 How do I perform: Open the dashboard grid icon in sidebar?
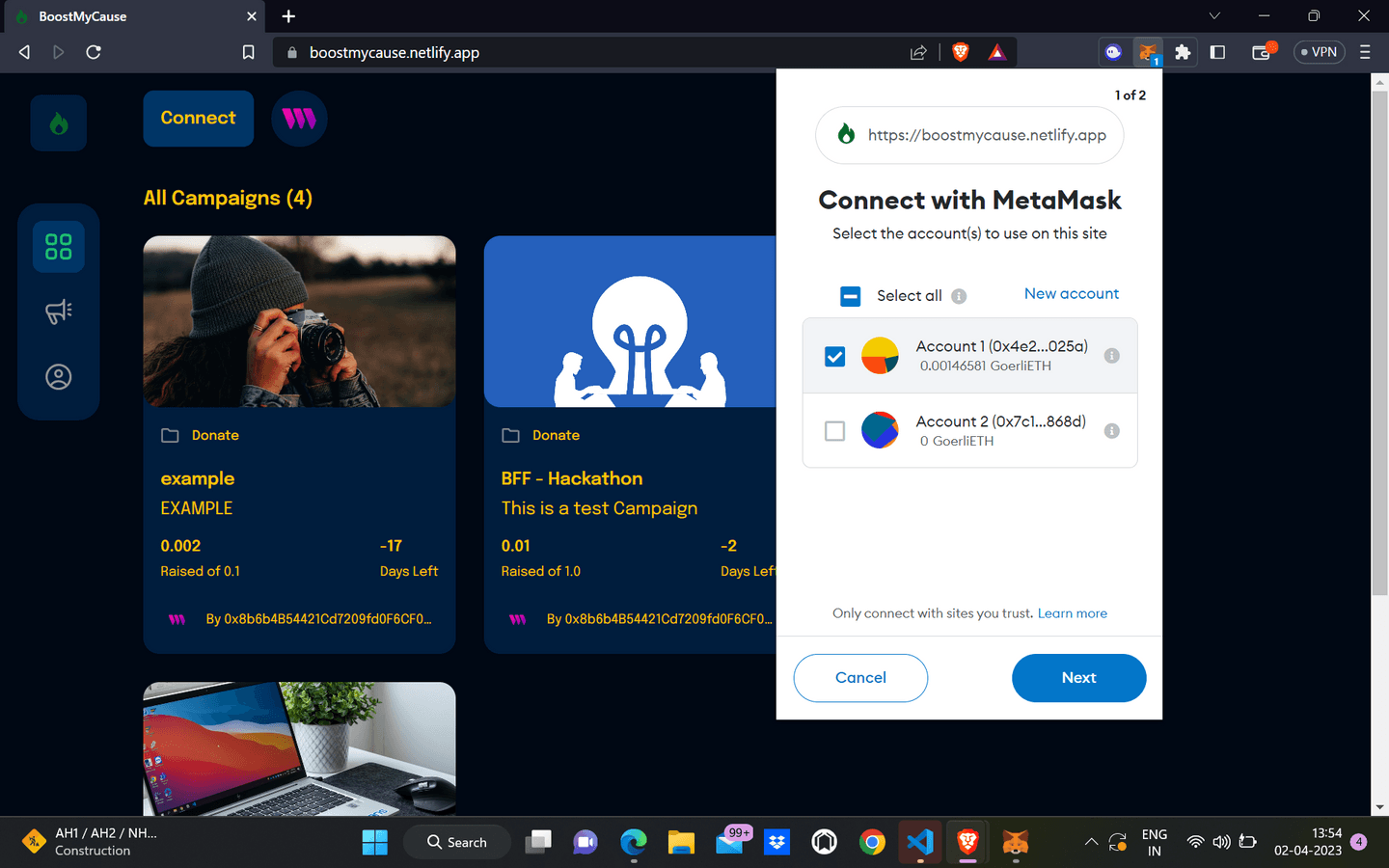click(59, 247)
